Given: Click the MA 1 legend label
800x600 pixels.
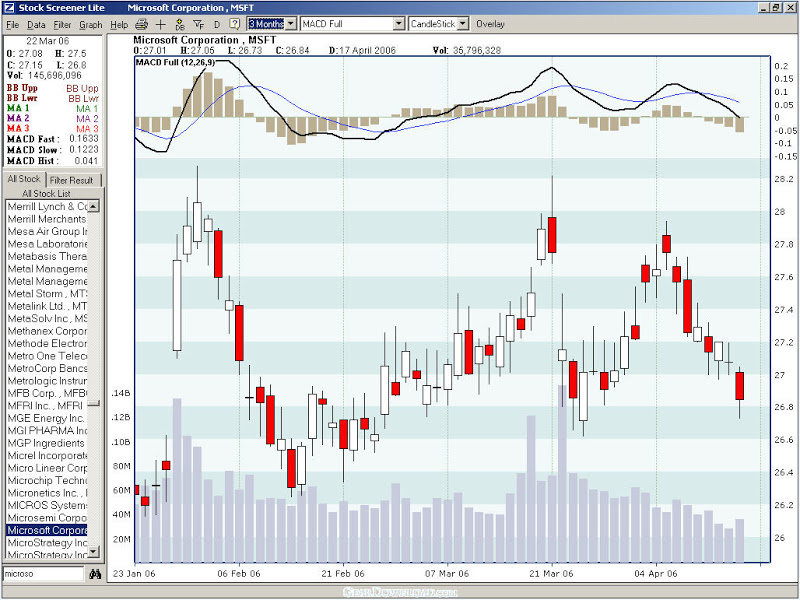Looking at the screenshot, I should point(18,108).
